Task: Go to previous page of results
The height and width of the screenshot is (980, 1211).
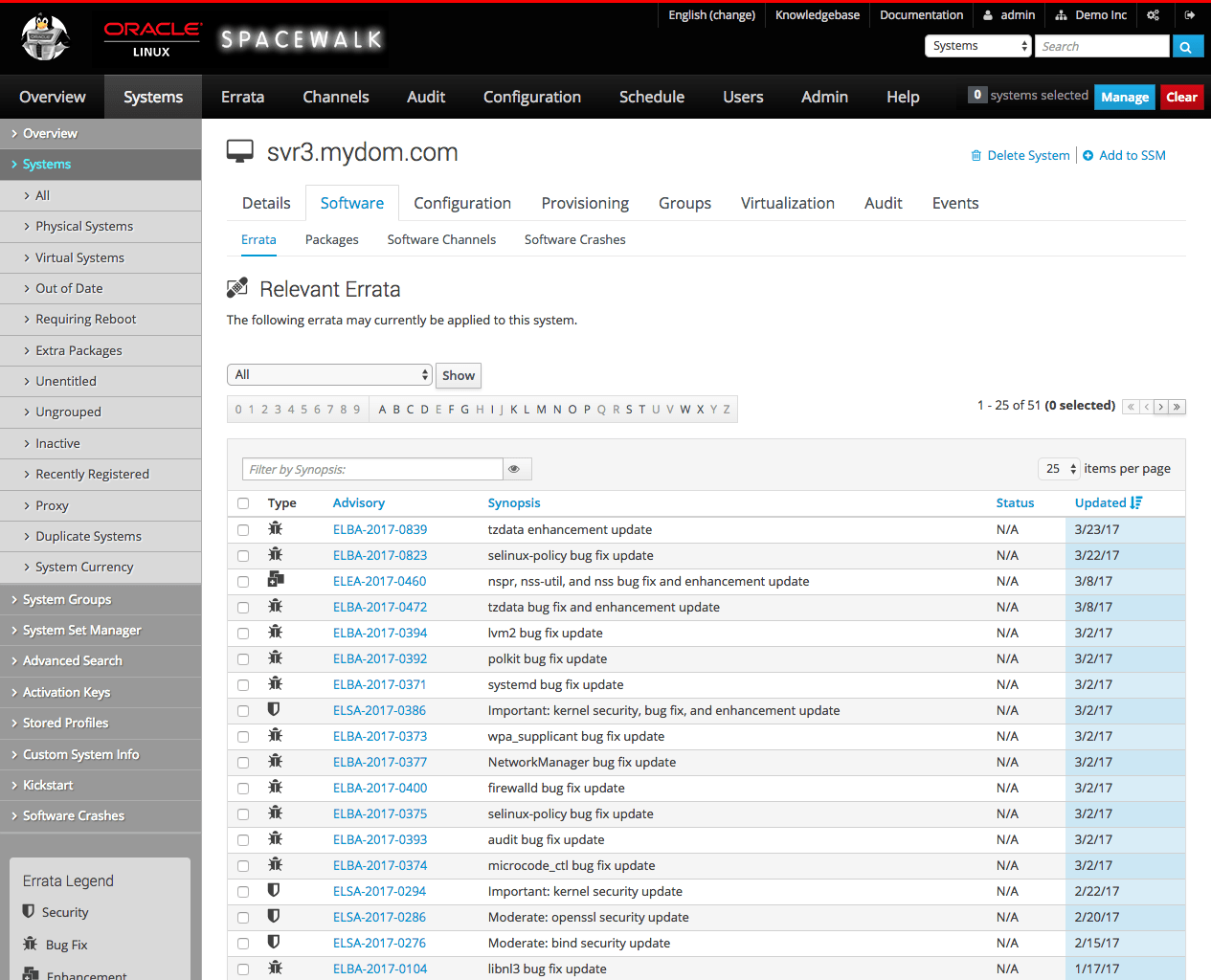Action: 1147,407
